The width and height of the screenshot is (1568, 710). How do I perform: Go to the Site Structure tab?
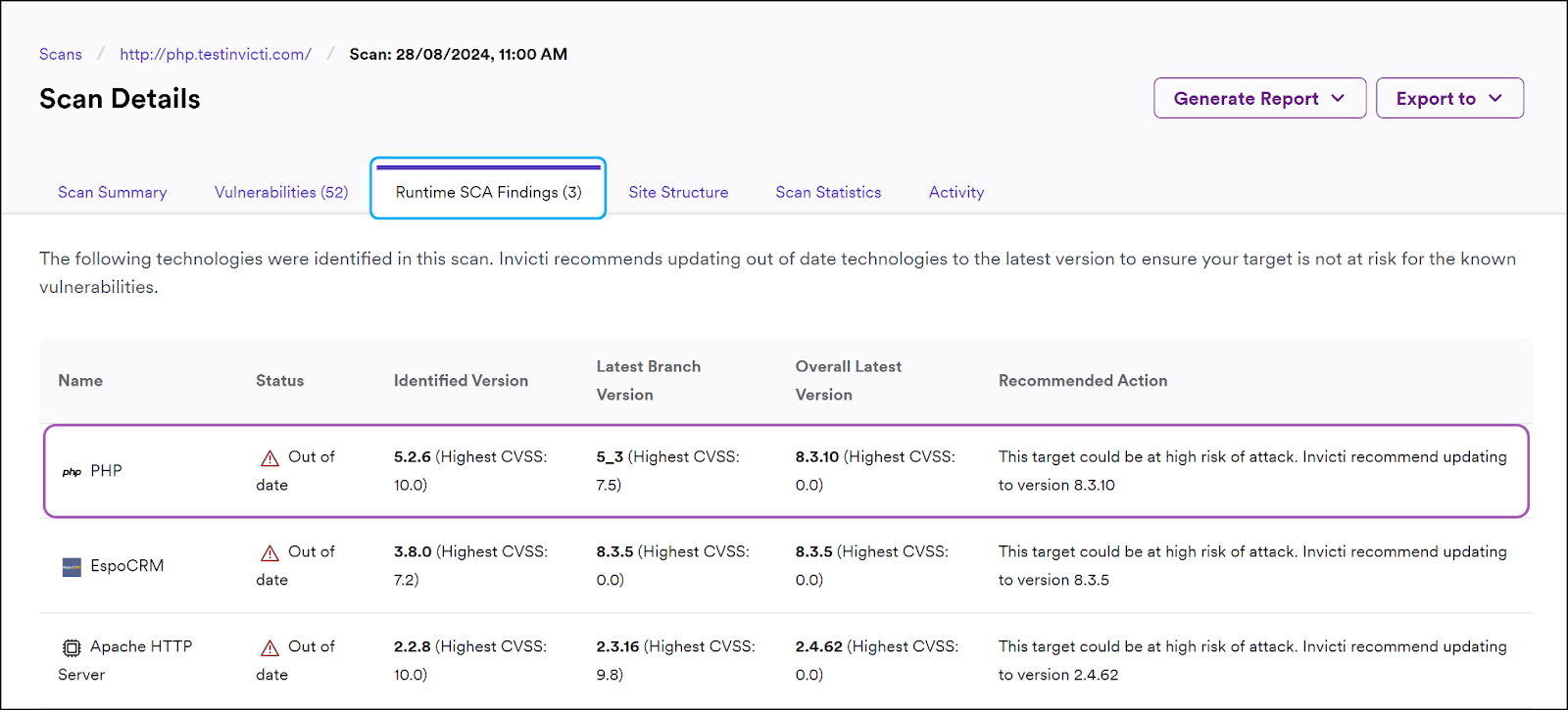click(678, 192)
